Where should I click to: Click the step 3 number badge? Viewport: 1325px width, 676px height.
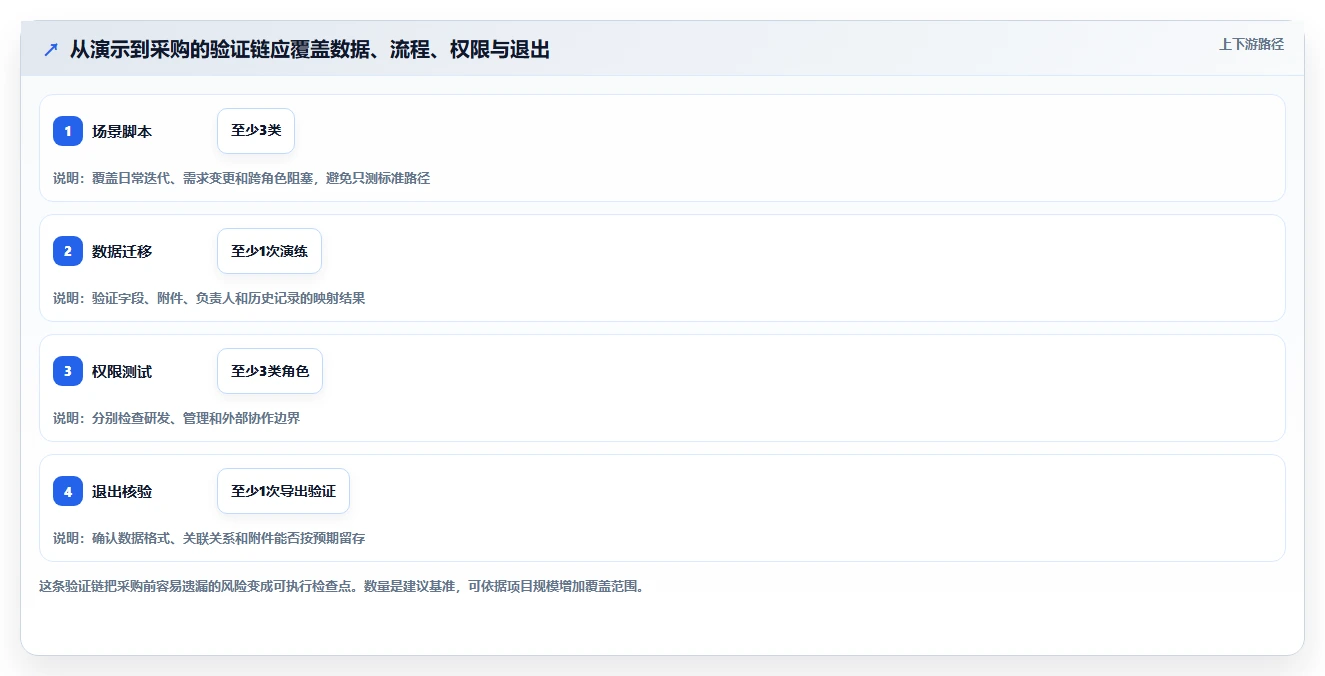pos(68,371)
